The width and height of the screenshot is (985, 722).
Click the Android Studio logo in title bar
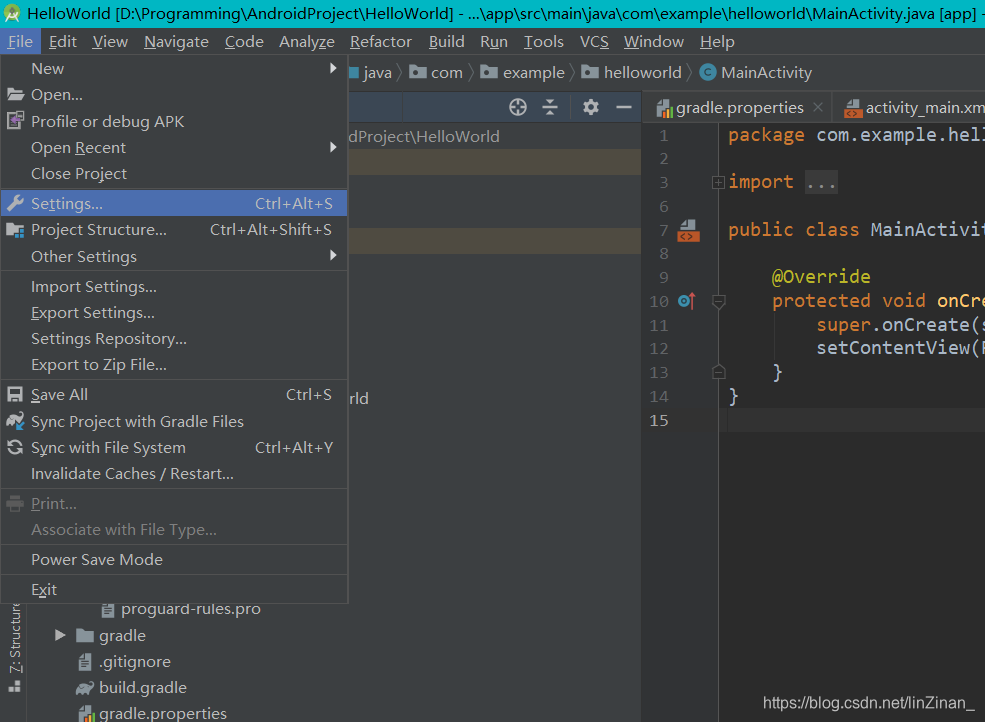[x=12, y=13]
